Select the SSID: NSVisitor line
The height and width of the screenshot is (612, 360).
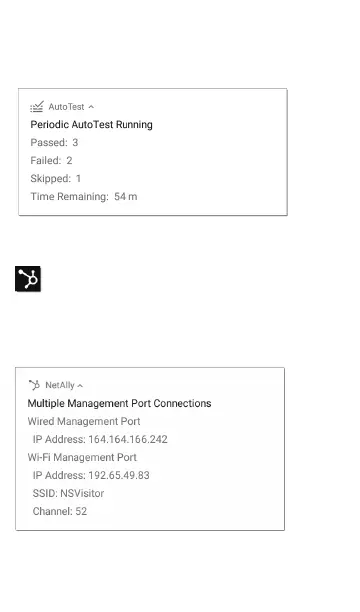68,493
